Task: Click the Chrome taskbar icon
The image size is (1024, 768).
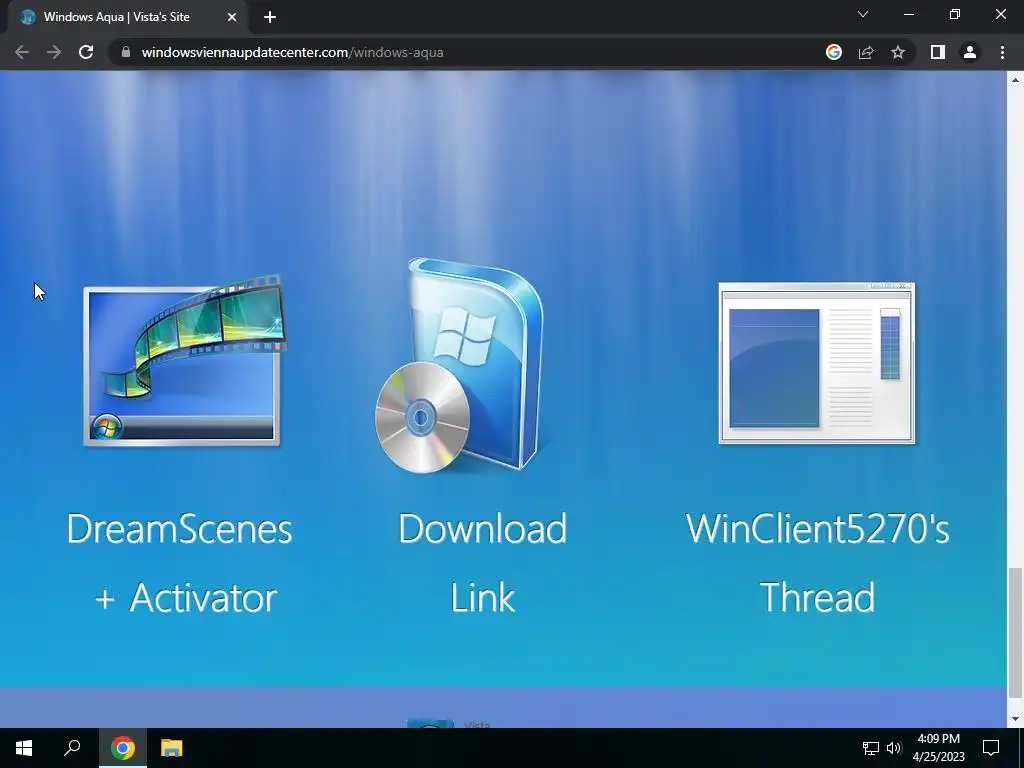Action: 123,748
